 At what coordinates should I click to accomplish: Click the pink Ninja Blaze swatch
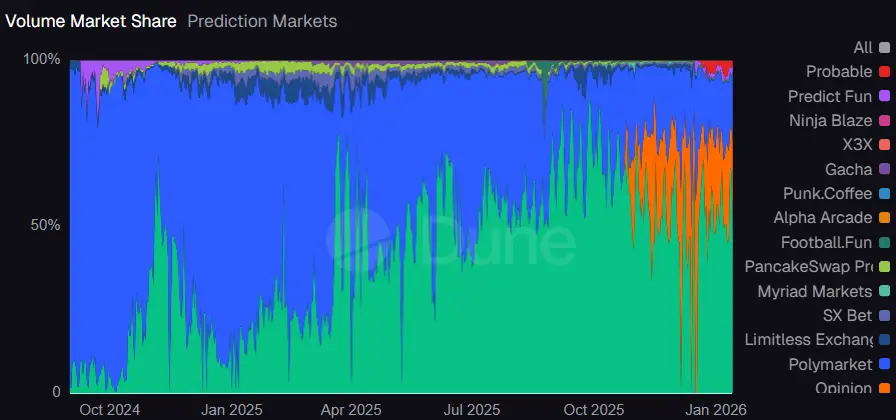(x=885, y=121)
